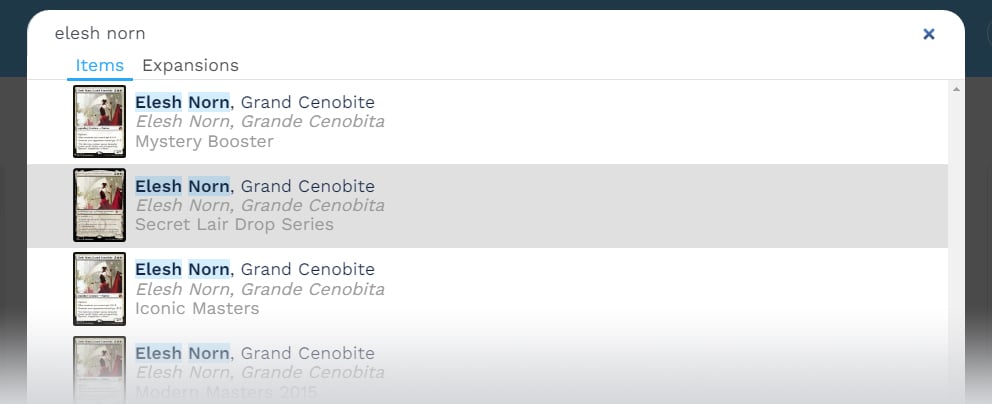Close the search overlay with the X
The width and height of the screenshot is (992, 404).
pyautogui.click(x=928, y=34)
